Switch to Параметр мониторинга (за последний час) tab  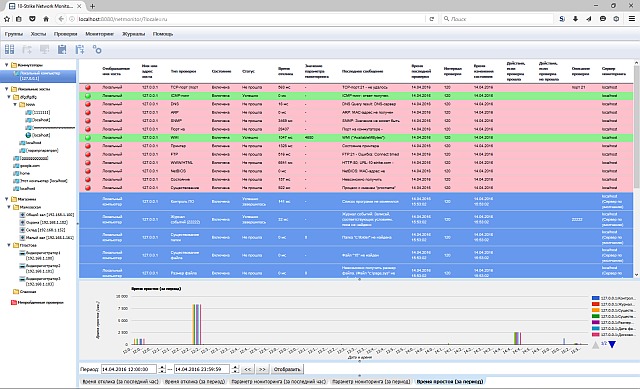click(279, 382)
